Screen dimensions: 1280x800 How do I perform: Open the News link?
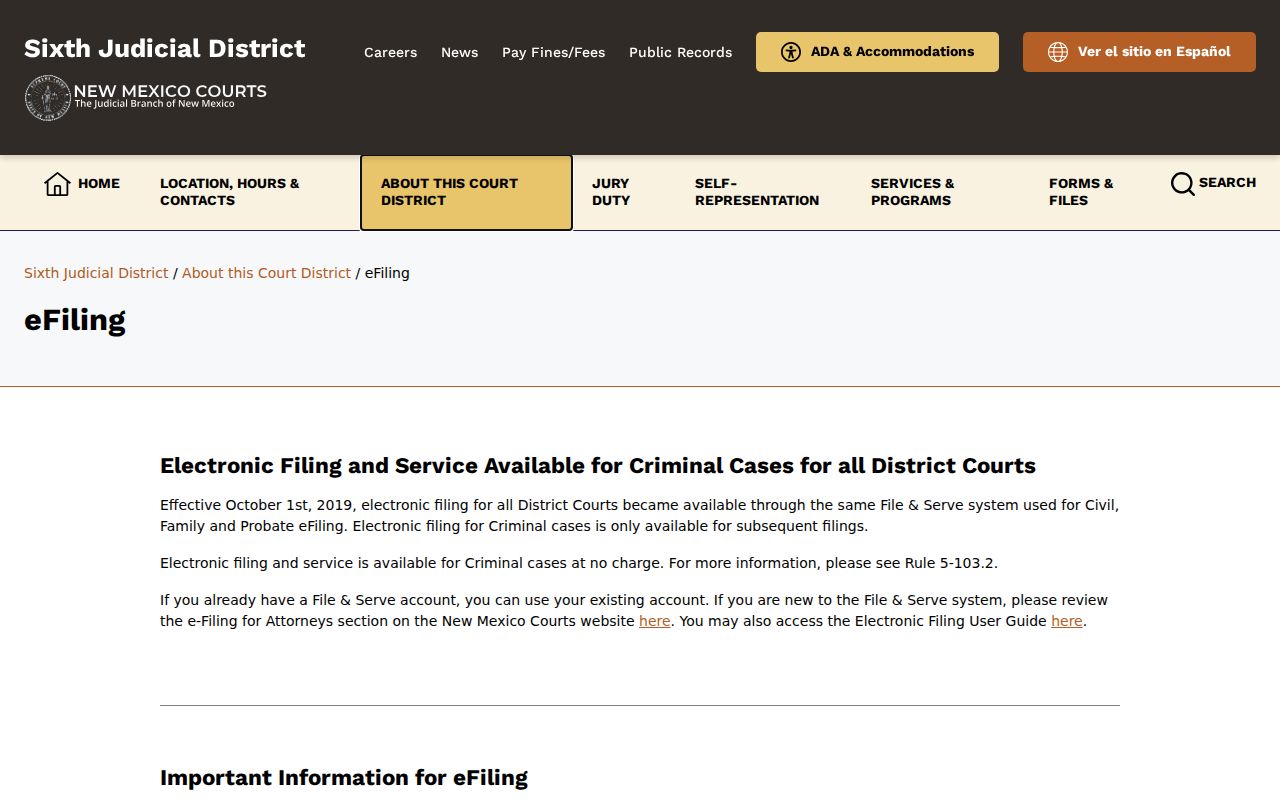[459, 52]
